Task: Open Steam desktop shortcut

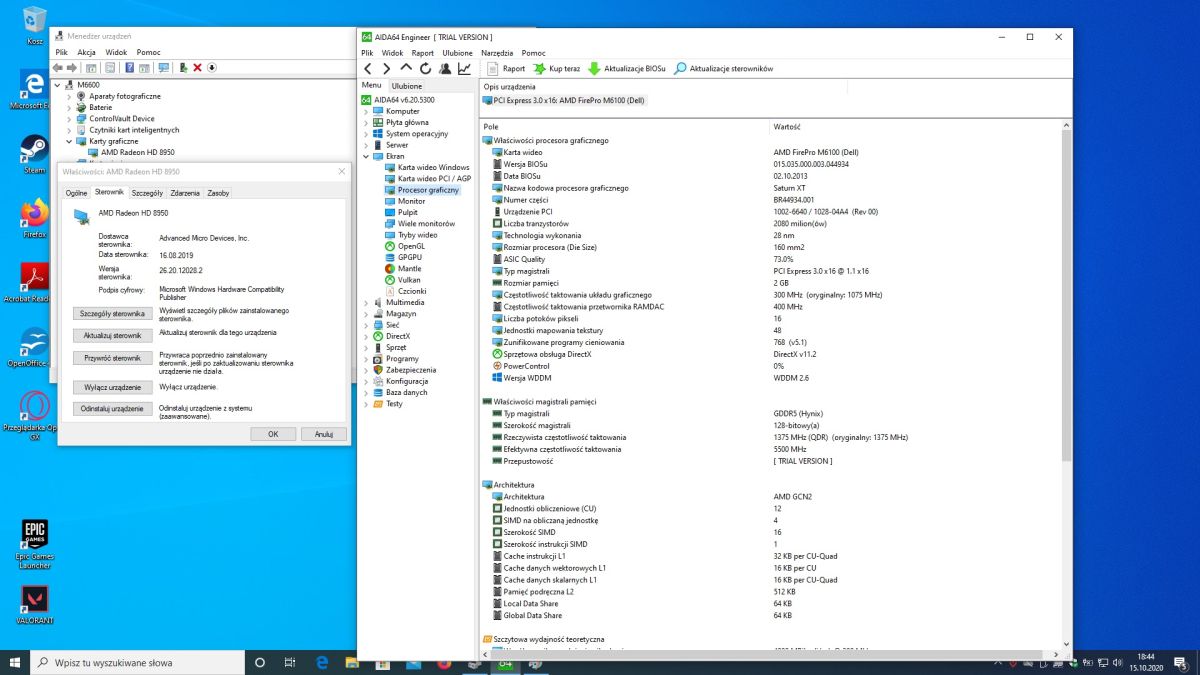Action: click(34, 155)
